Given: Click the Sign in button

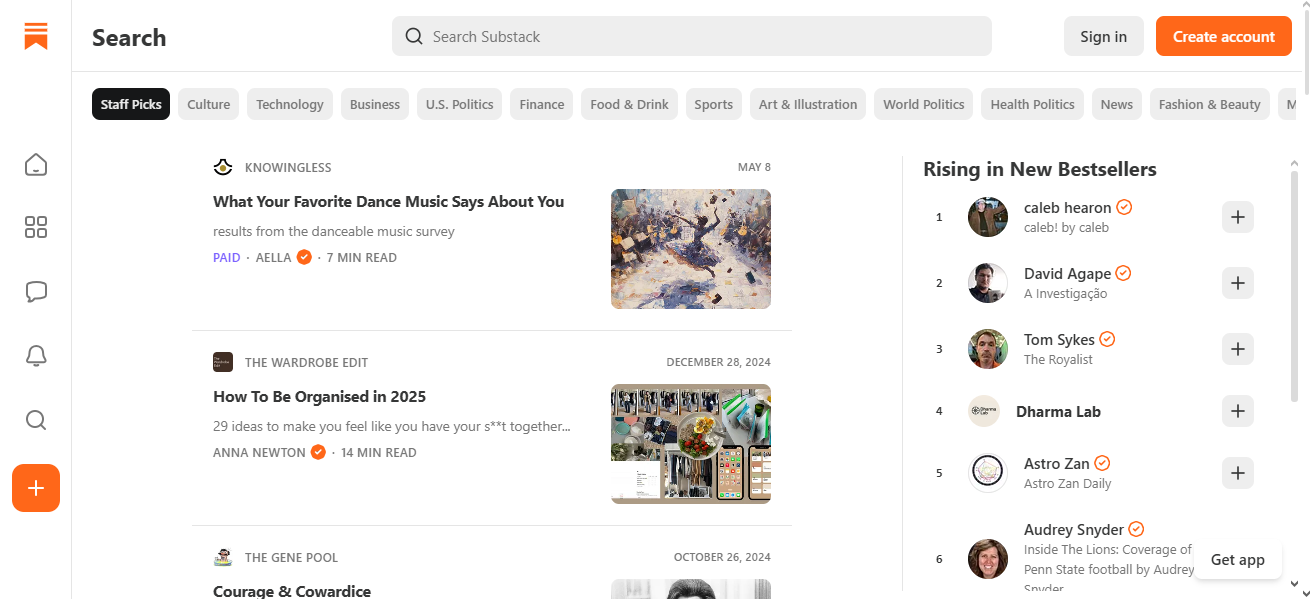Looking at the screenshot, I should (x=1103, y=37).
